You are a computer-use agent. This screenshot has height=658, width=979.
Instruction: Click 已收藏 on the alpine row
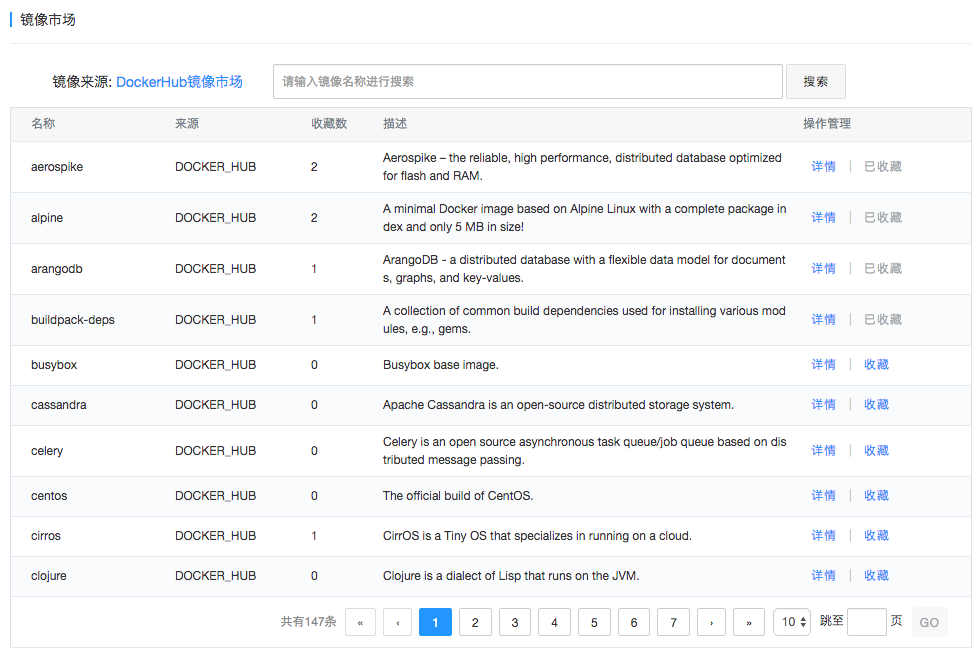point(882,218)
